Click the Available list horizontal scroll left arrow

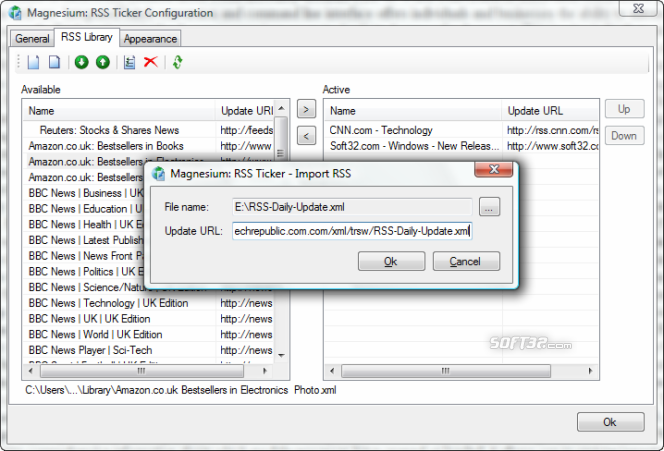click(x=30, y=371)
